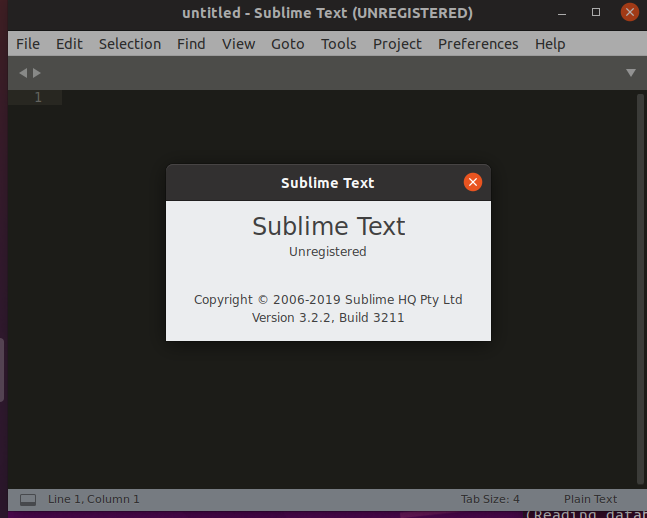Open the Selection menu
Viewport: 647px width, 518px height.
(130, 44)
